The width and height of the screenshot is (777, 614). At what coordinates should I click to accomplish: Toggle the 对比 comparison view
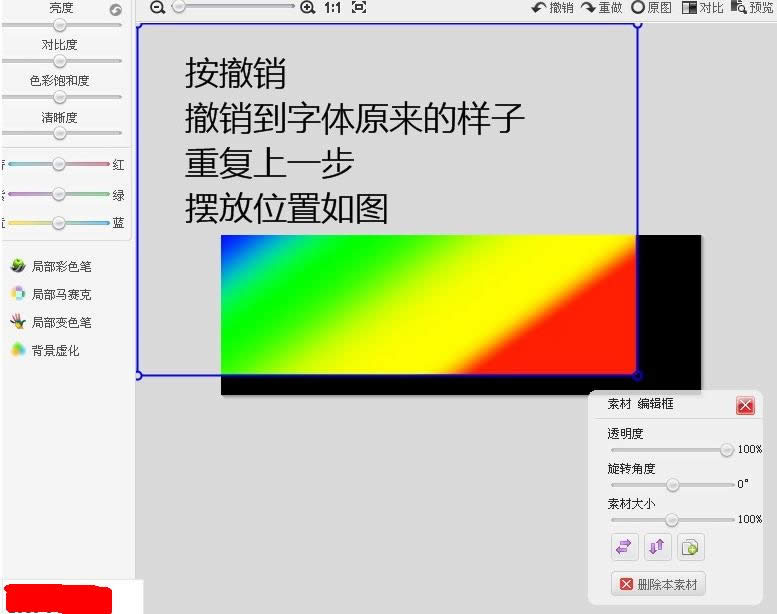(703, 8)
